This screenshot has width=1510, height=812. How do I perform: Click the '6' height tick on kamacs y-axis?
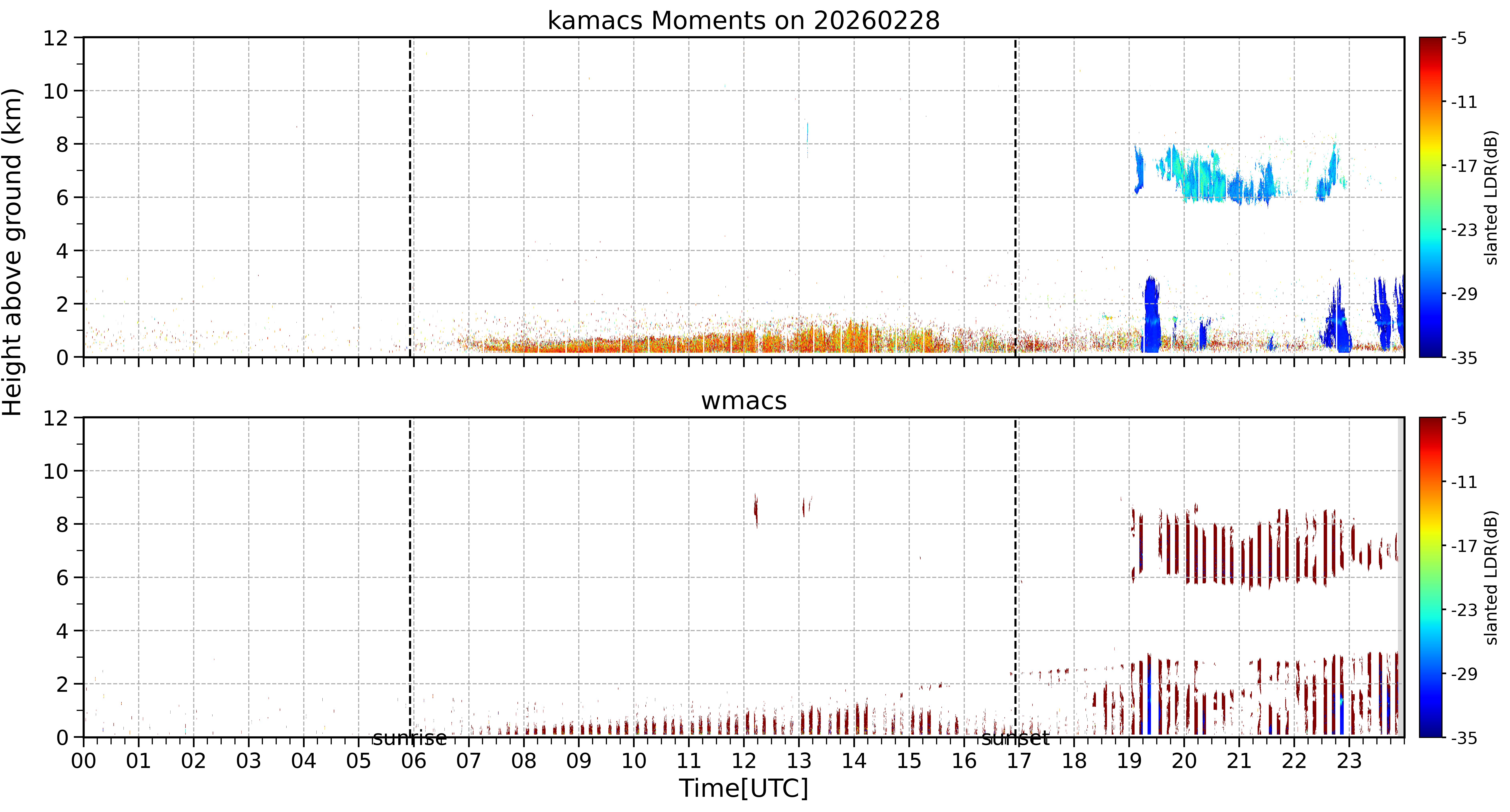coord(62,198)
